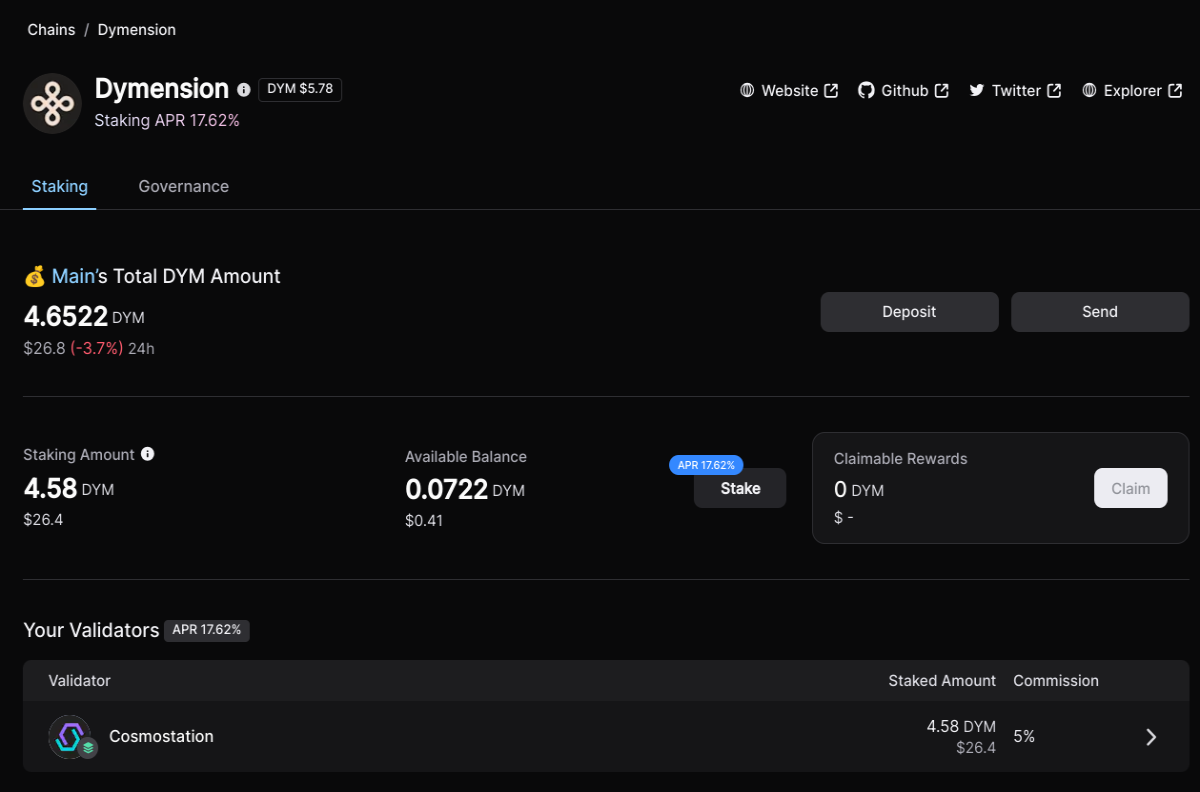1200x792 pixels.
Task: Open the Github link
Action: [x=904, y=90]
